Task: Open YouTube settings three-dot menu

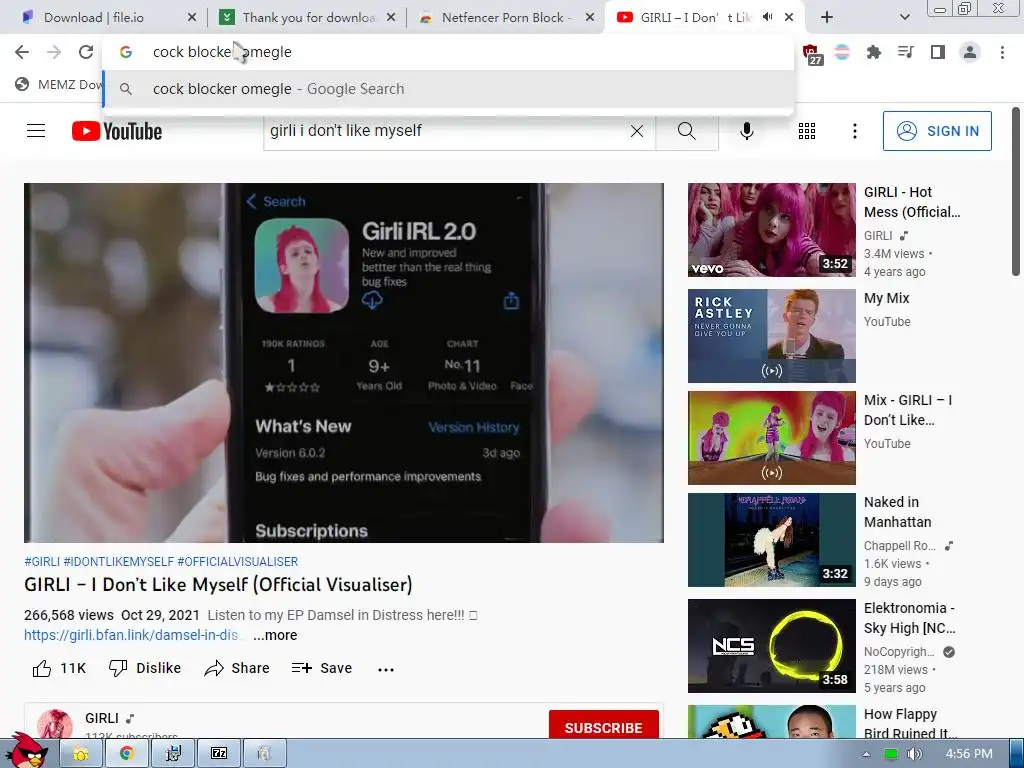Action: pyautogui.click(x=854, y=131)
